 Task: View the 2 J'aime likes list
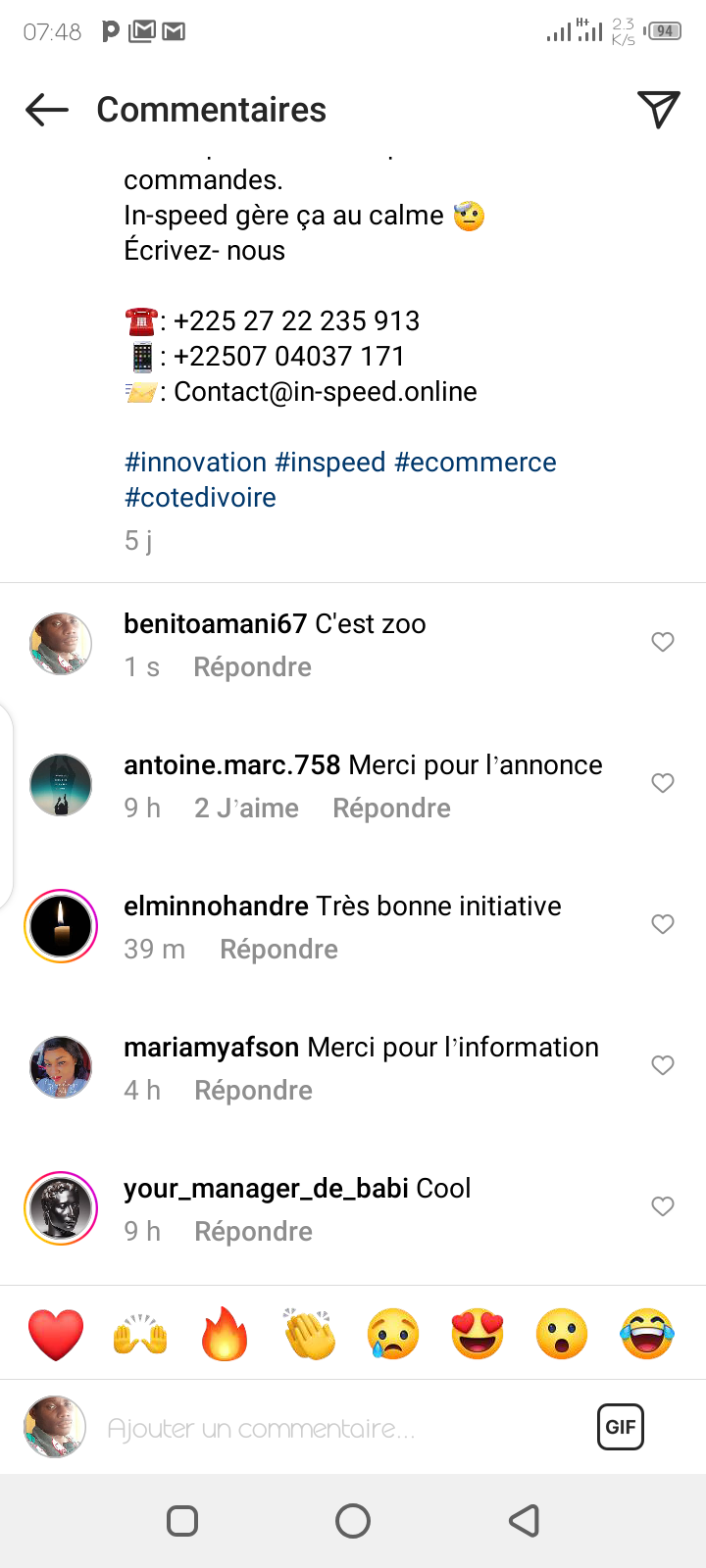coord(246,808)
